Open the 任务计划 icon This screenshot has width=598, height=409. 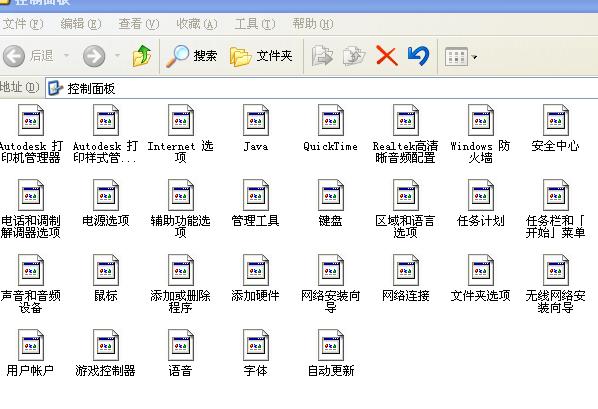(481, 195)
